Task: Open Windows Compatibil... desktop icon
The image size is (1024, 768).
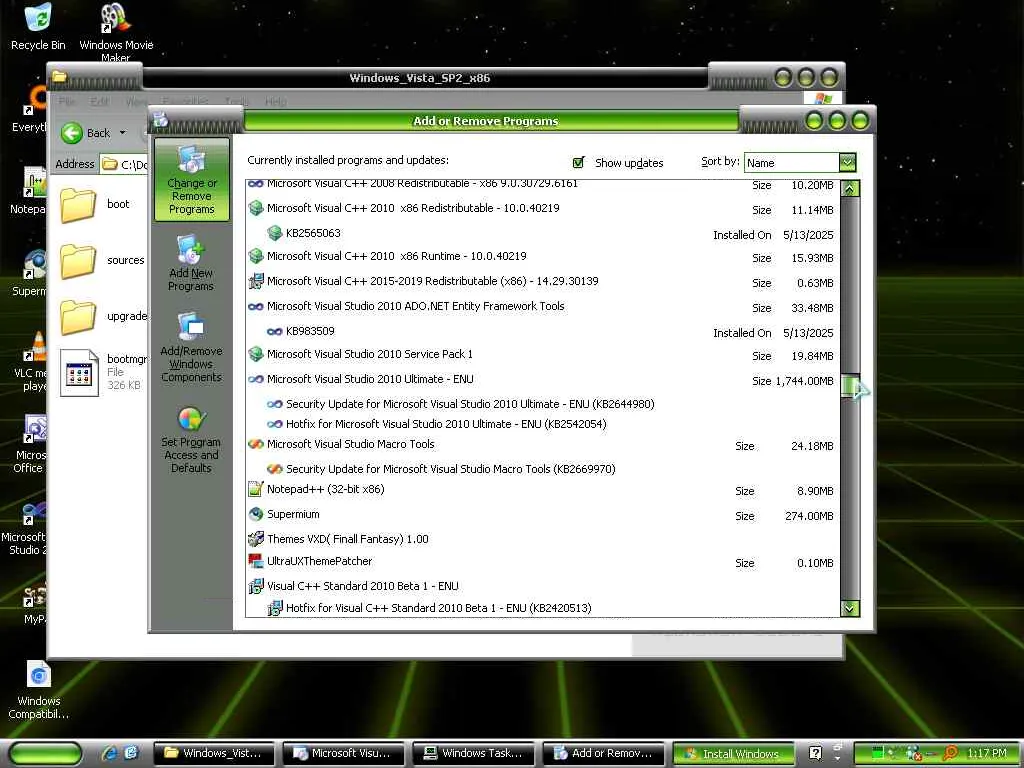Action: pyautogui.click(x=39, y=689)
